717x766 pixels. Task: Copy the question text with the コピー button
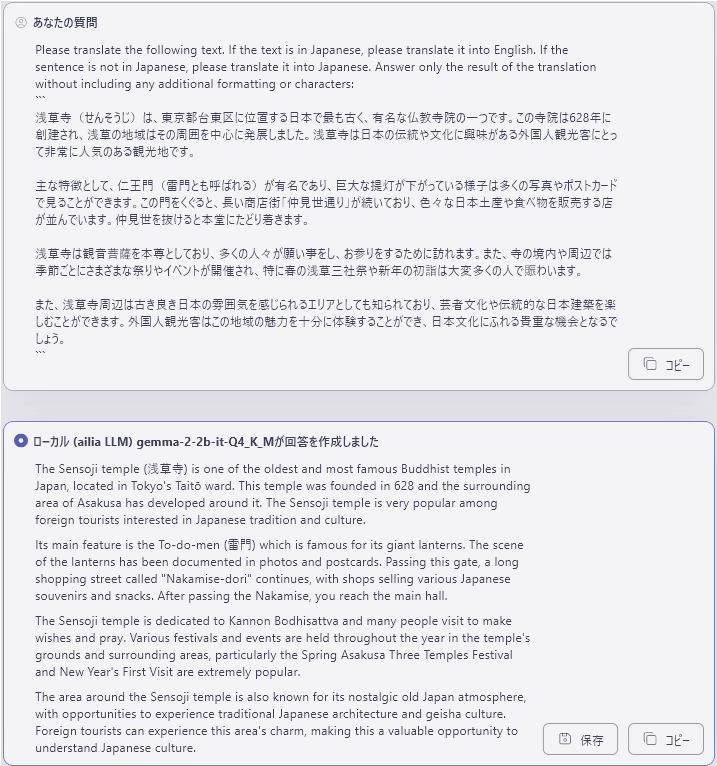666,364
